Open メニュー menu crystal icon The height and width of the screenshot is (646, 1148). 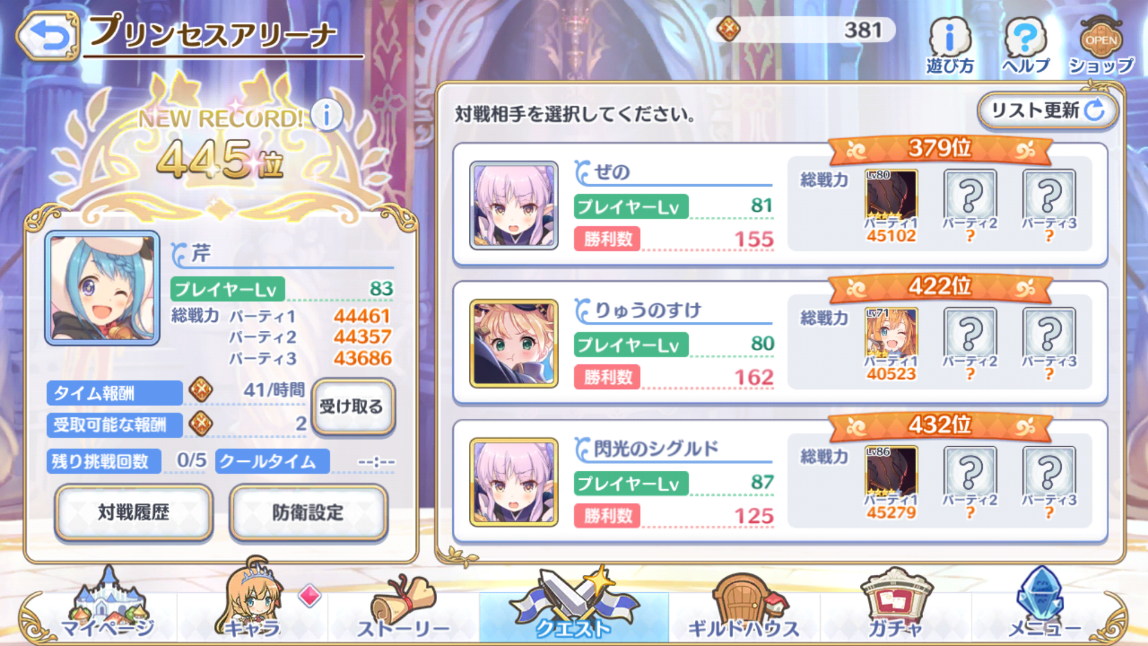(x=1044, y=604)
